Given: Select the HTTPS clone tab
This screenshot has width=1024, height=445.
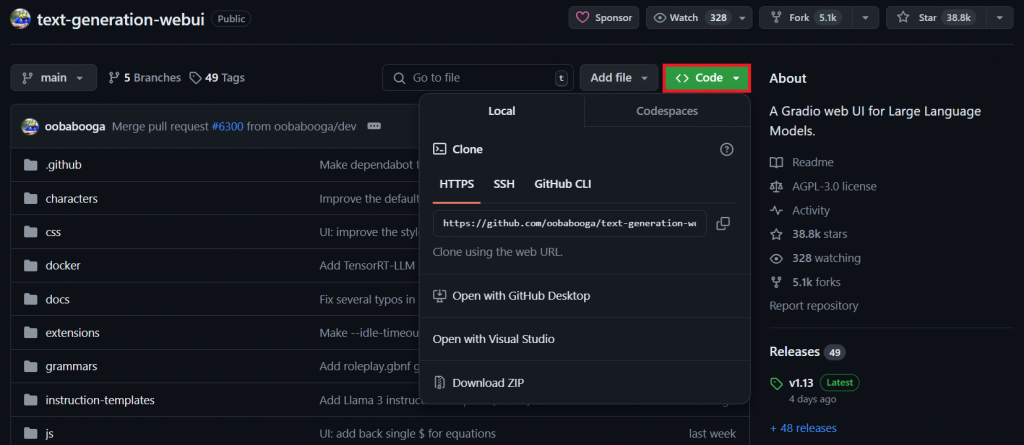Looking at the screenshot, I should 456,184.
